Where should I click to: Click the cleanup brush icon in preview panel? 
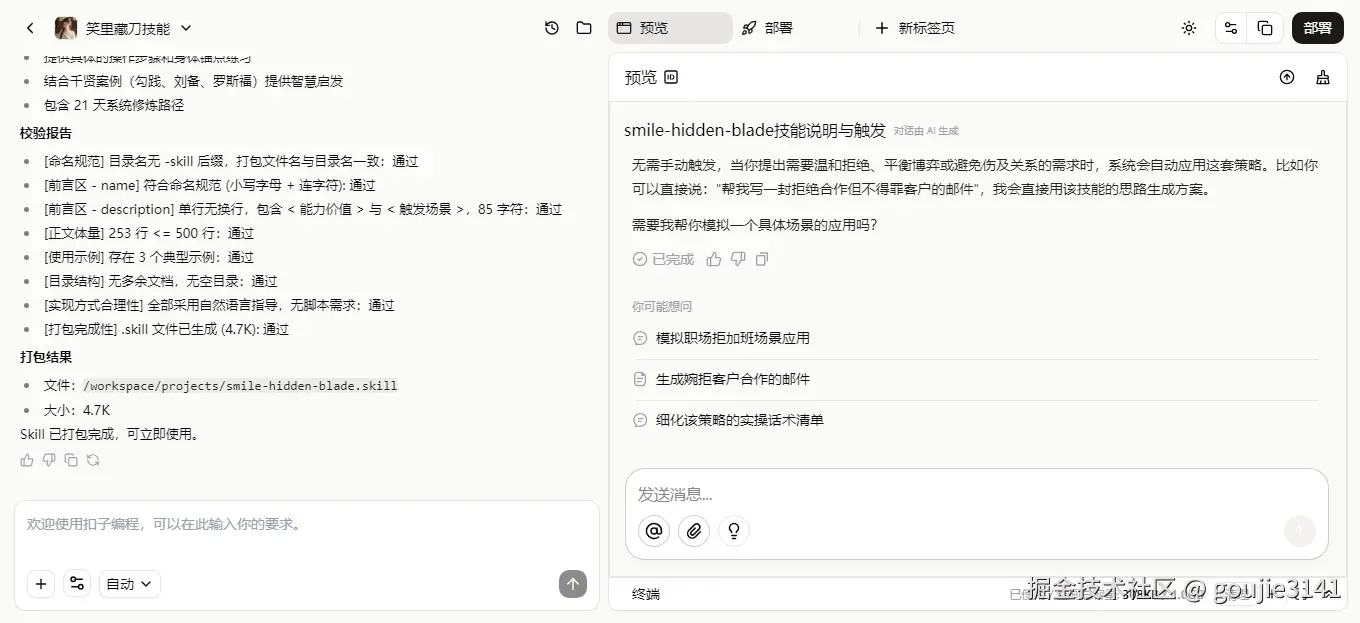tap(1322, 76)
